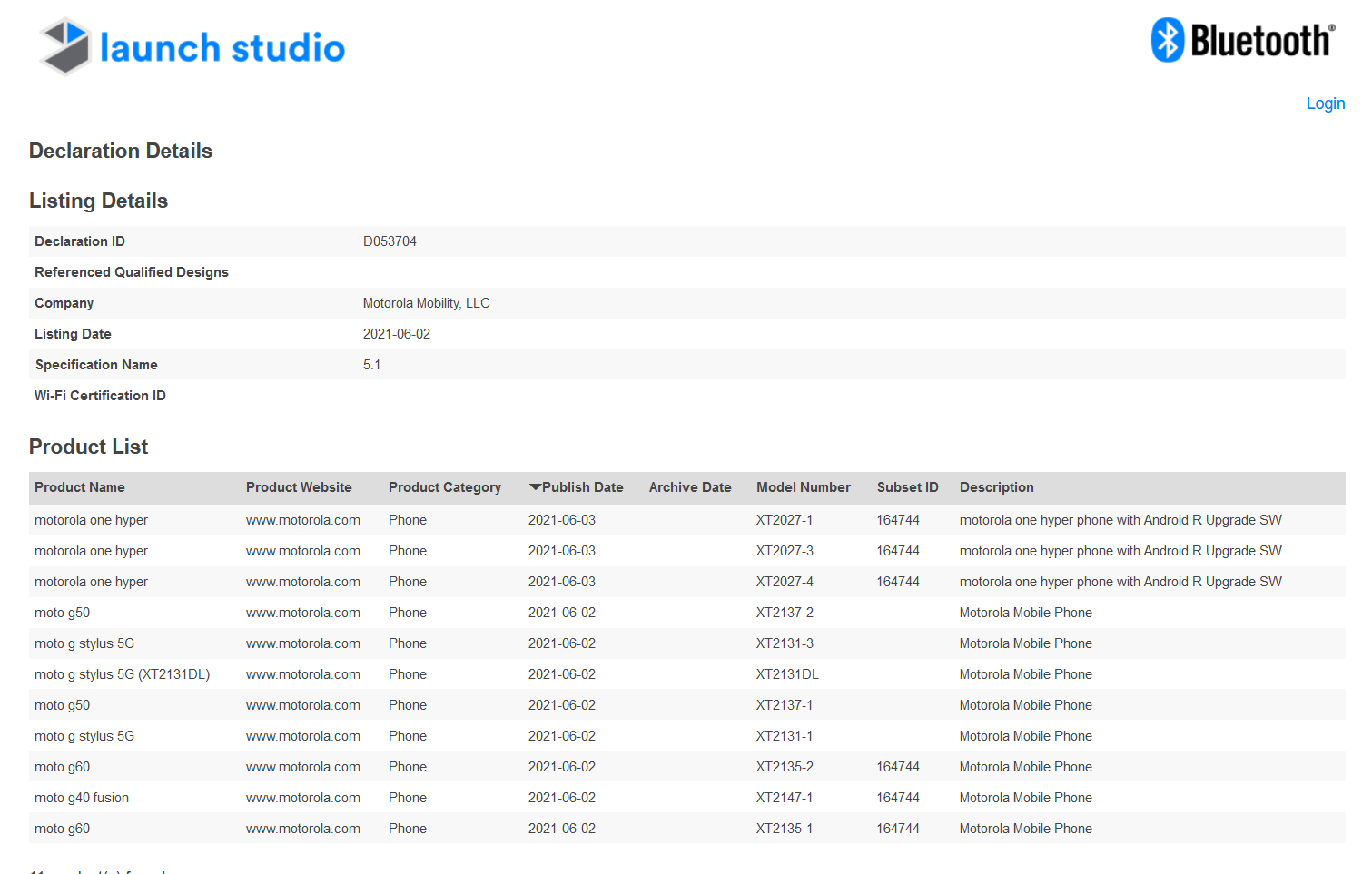The height and width of the screenshot is (874, 1372).
Task: Sort by Archive Date column header
Action: coord(690,487)
